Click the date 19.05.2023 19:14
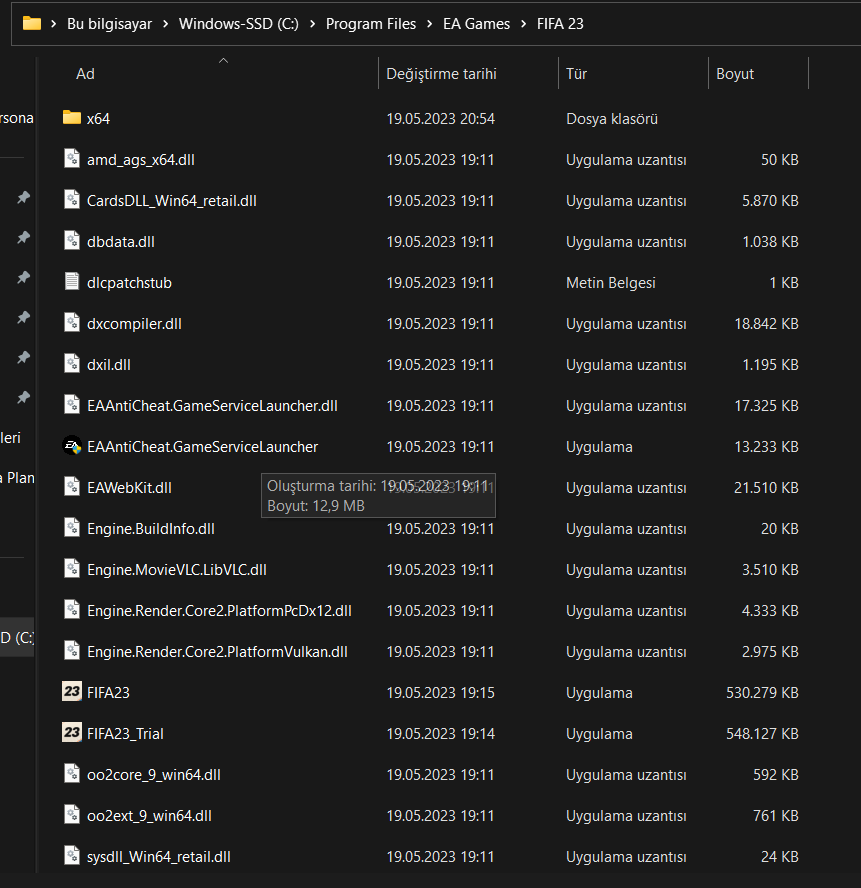This screenshot has width=861, height=888. [441, 733]
